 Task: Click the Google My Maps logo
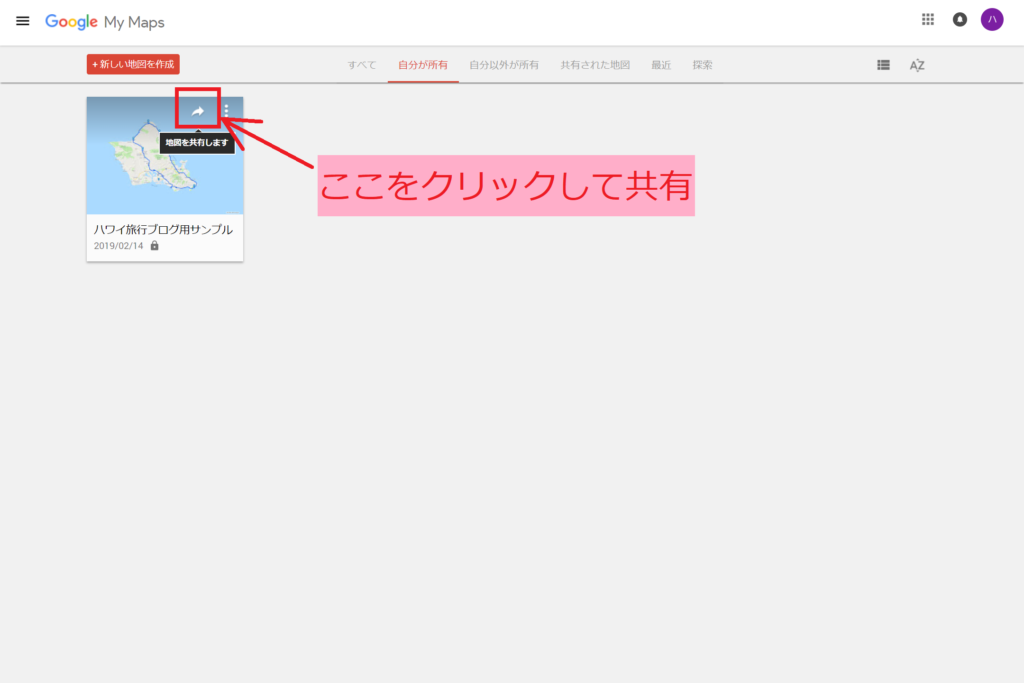pyautogui.click(x=104, y=22)
